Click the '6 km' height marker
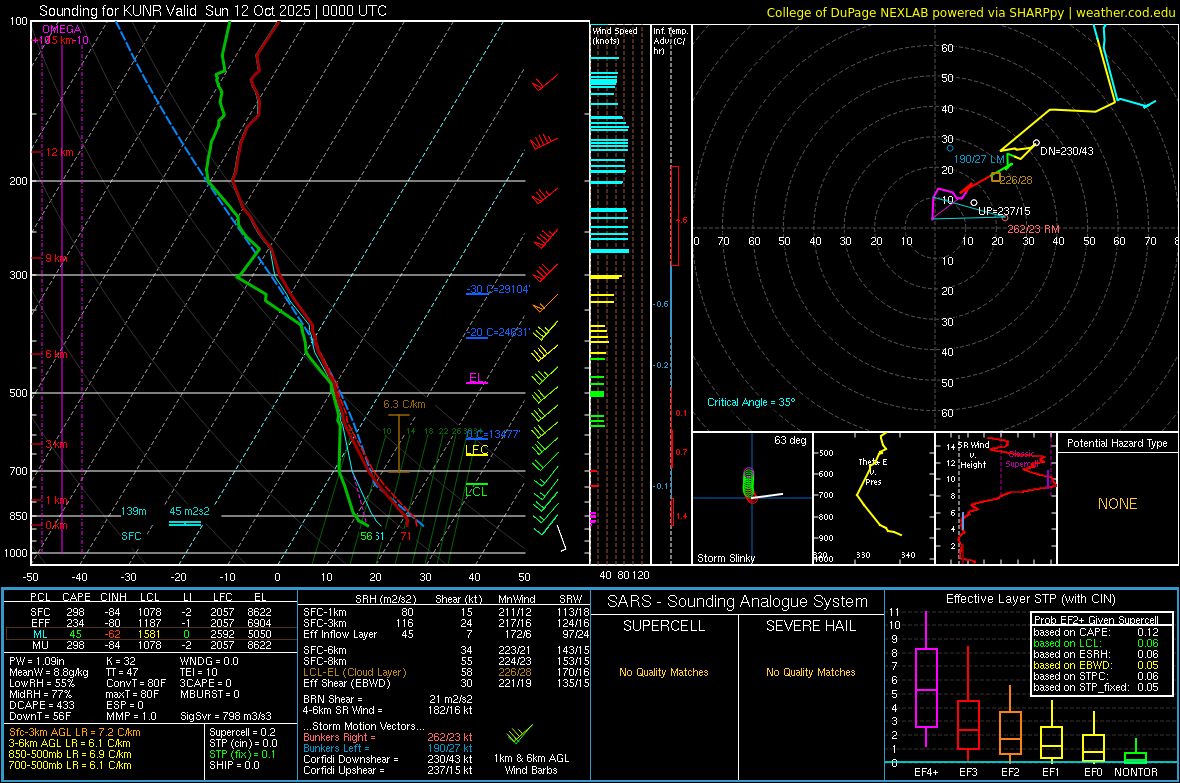 (x=56, y=354)
